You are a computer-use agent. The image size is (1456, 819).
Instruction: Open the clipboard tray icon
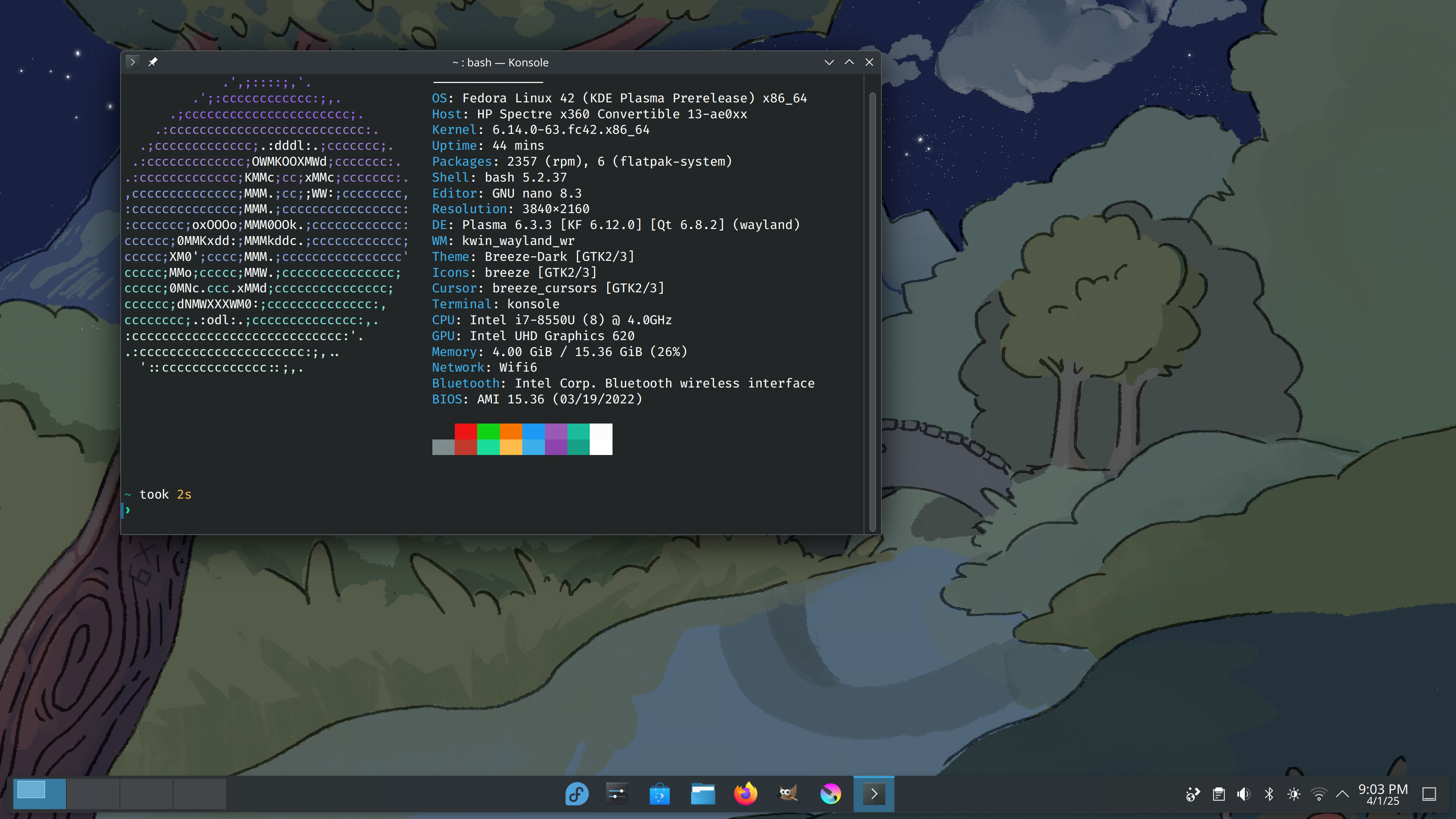(1219, 794)
